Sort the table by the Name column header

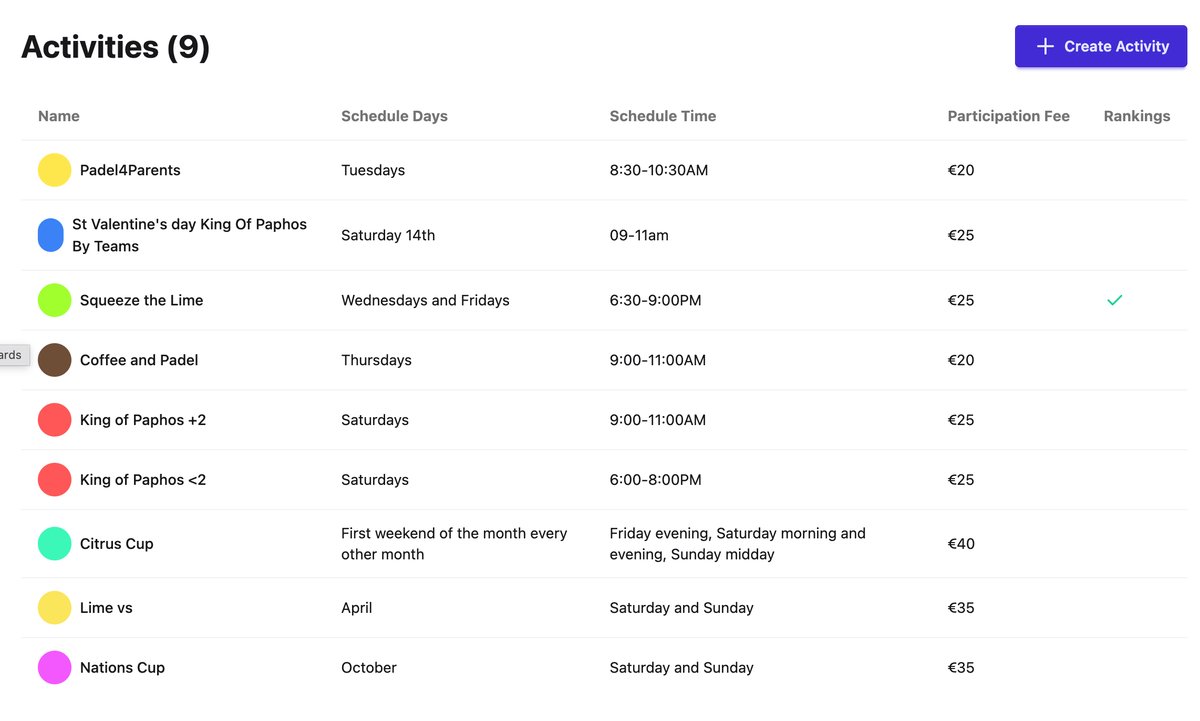58,116
